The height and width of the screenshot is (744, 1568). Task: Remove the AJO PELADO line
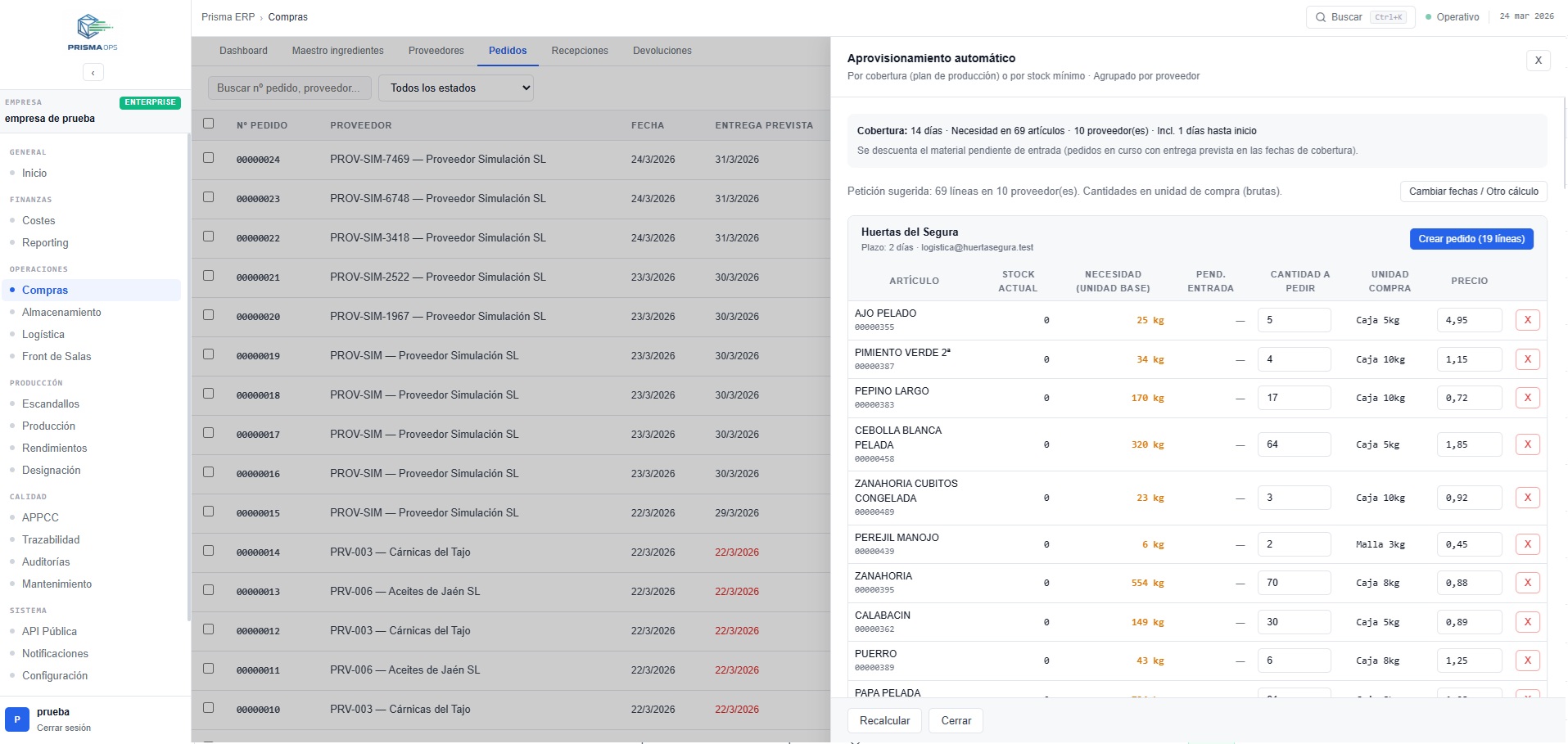pyautogui.click(x=1527, y=320)
